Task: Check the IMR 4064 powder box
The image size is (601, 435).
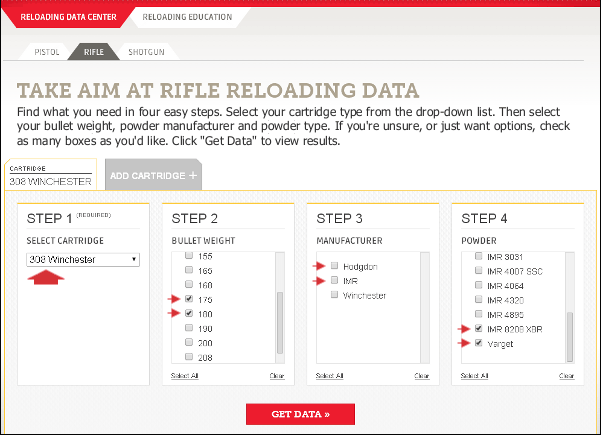Action: pos(478,285)
